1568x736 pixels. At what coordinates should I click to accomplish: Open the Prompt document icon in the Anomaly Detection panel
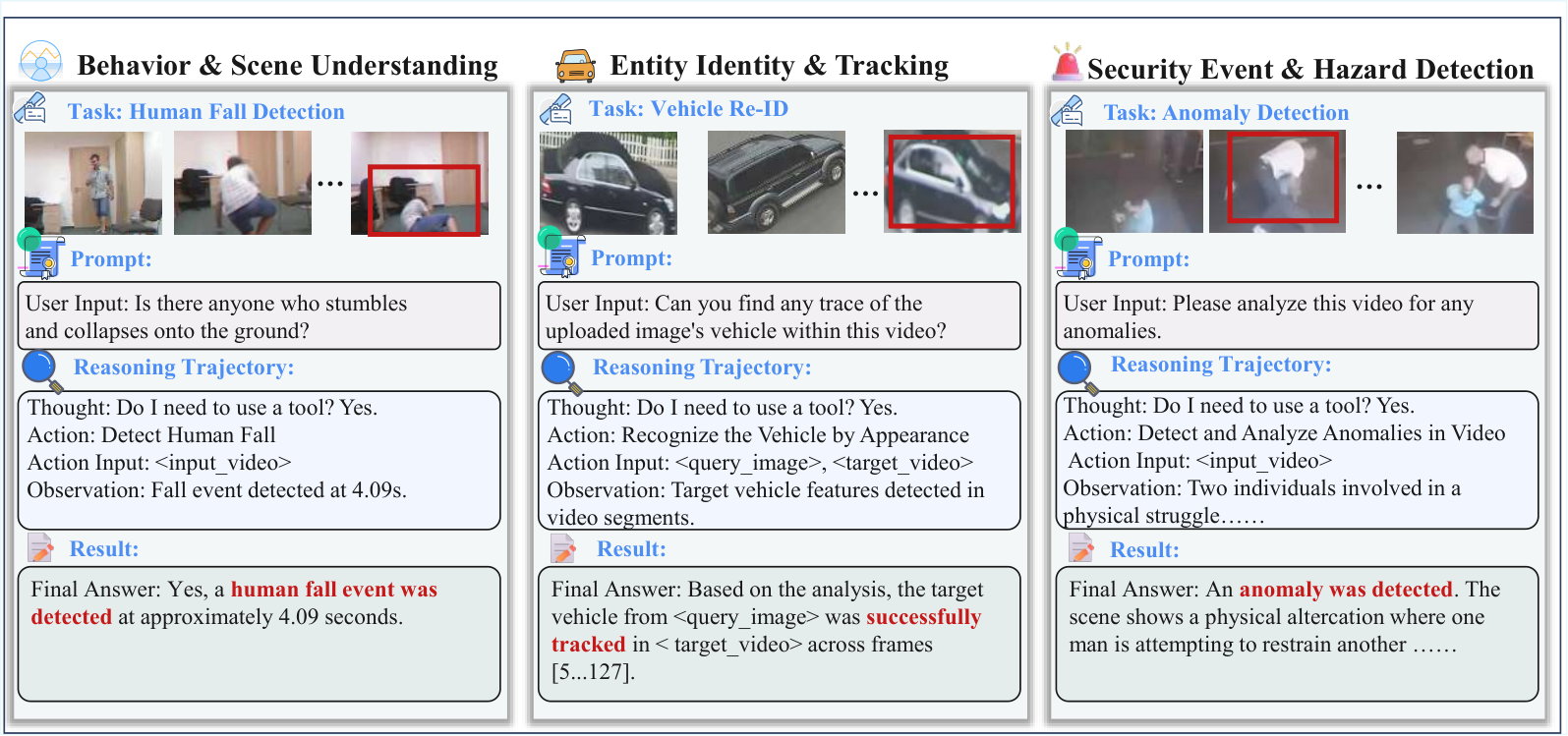1077,253
